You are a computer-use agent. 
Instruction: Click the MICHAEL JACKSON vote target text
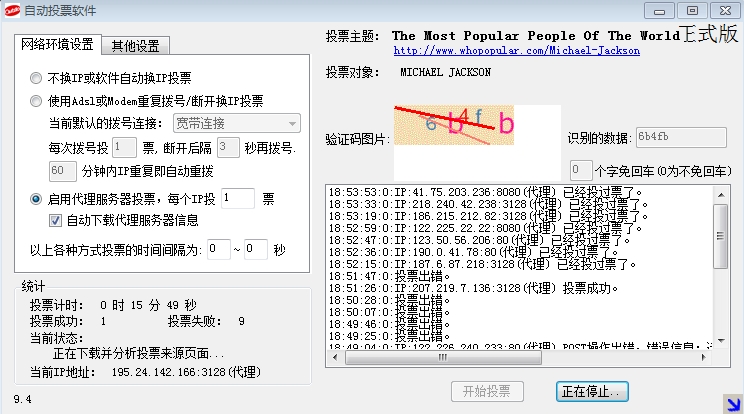coord(446,72)
